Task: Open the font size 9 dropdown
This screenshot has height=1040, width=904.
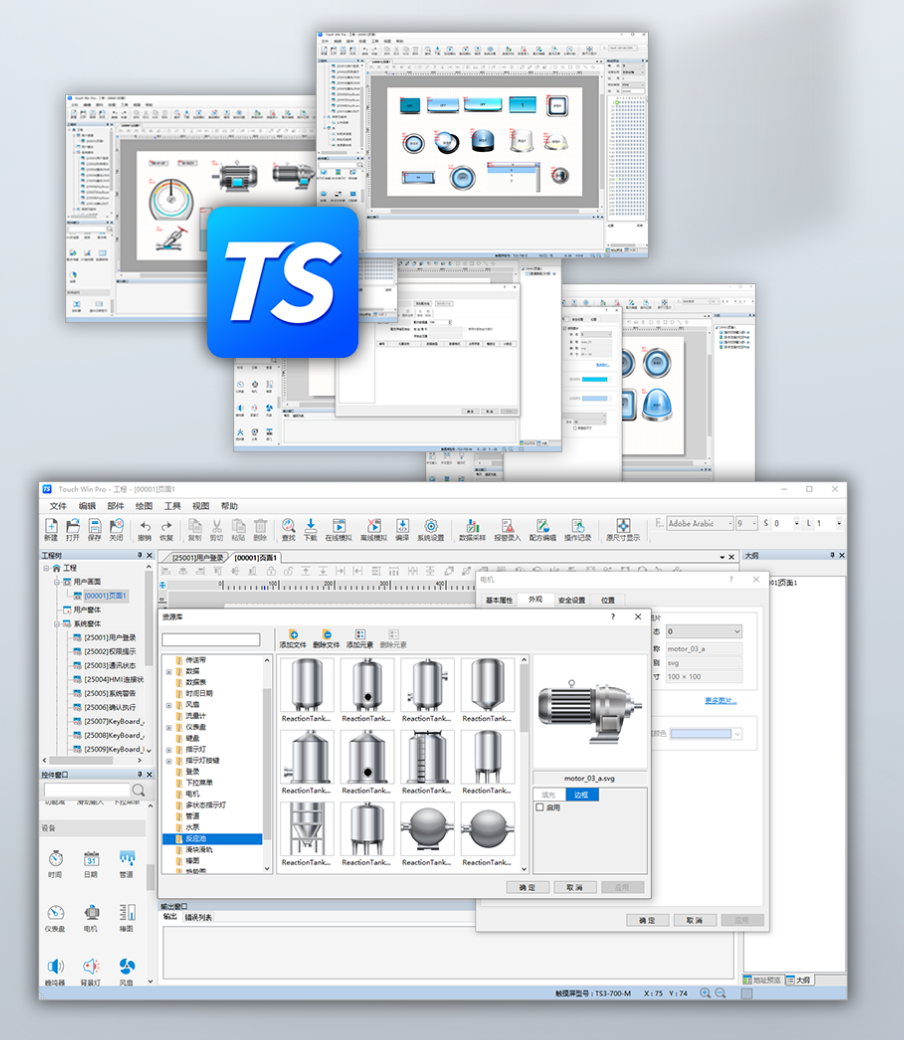Action: pos(754,523)
